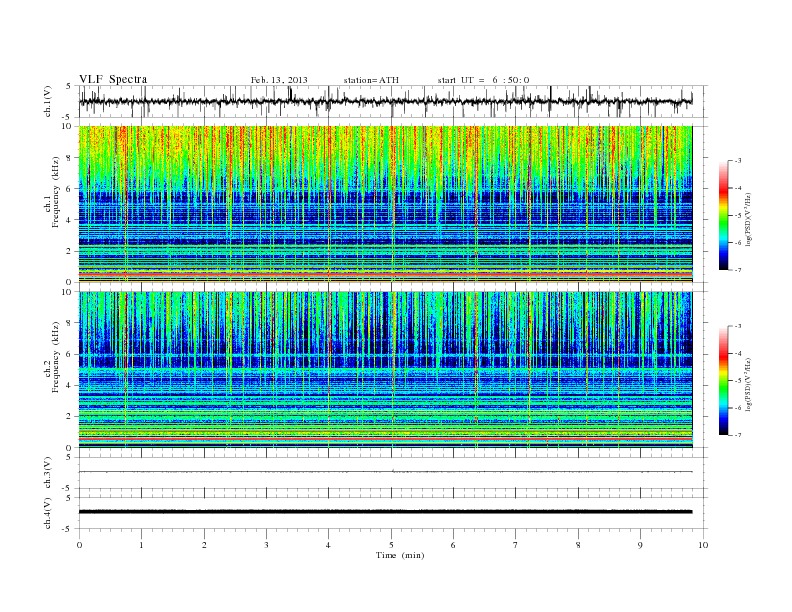Click the '-3' tick on ch.1 colorbar
The height and width of the screenshot is (612, 792).
[x=737, y=161]
